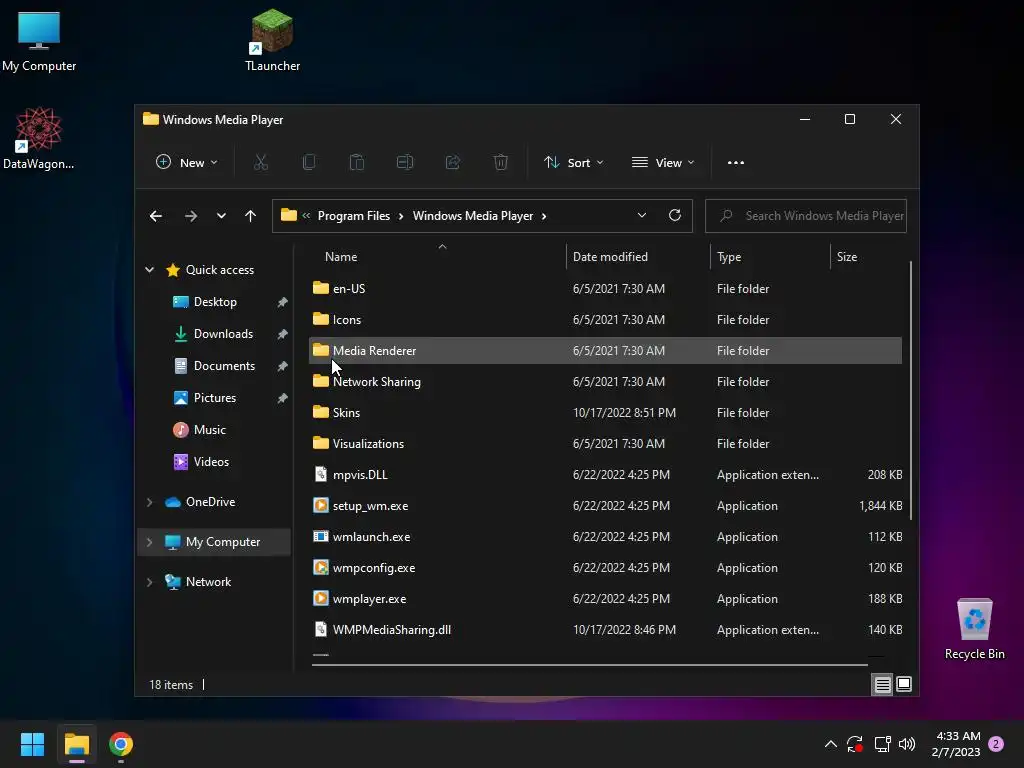This screenshot has height=768, width=1024.
Task: Open the notification count badge
Action: tap(996, 744)
